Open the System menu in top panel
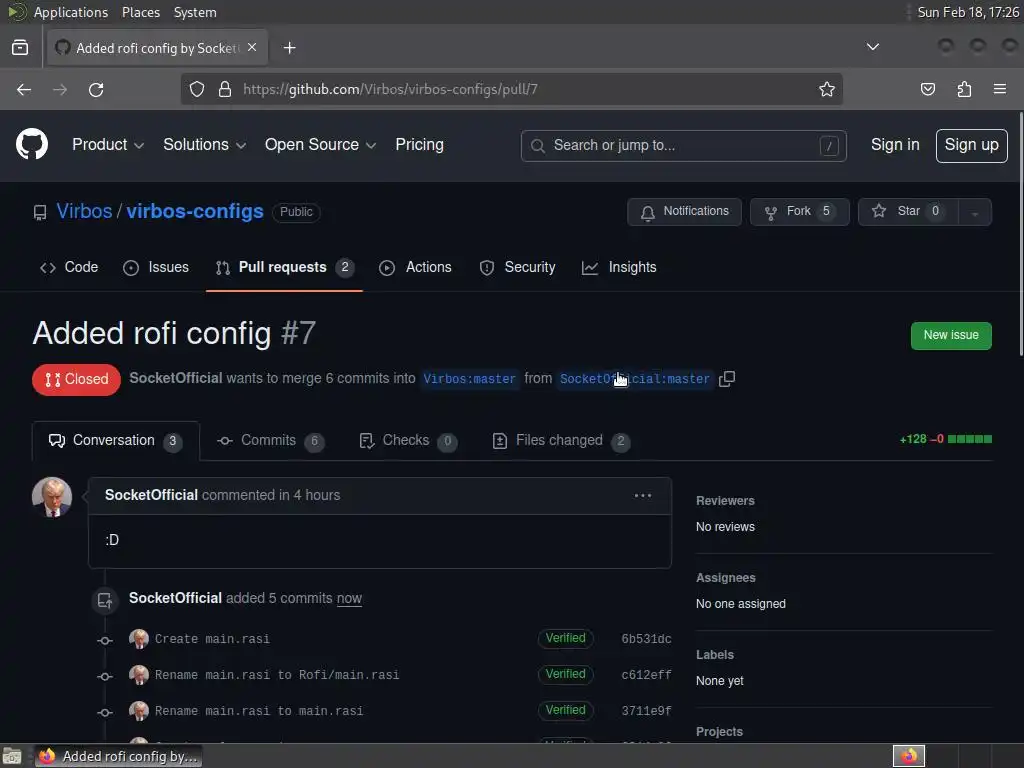This screenshot has width=1024, height=768. pyautogui.click(x=195, y=12)
